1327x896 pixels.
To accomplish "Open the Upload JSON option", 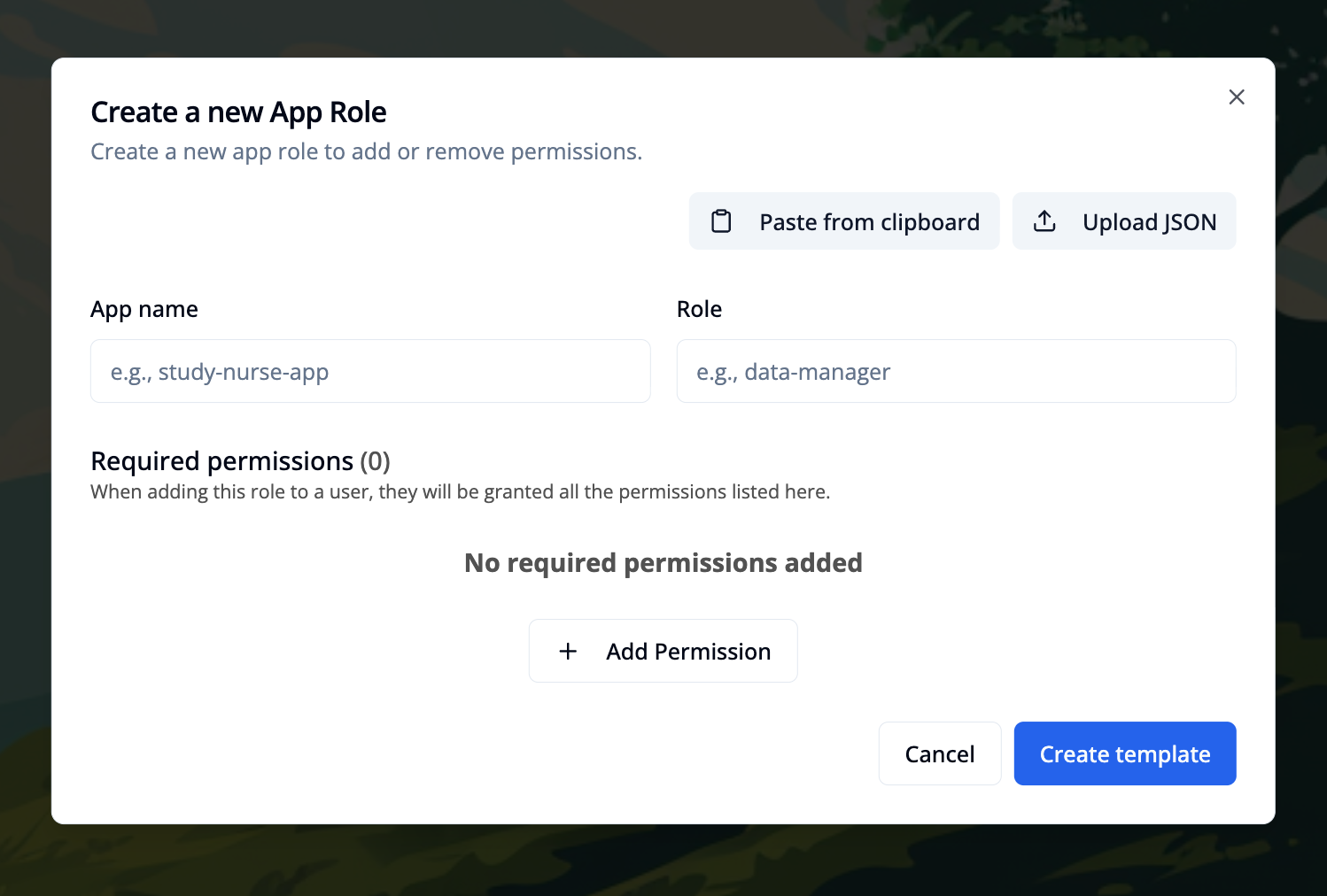I will coord(1123,221).
